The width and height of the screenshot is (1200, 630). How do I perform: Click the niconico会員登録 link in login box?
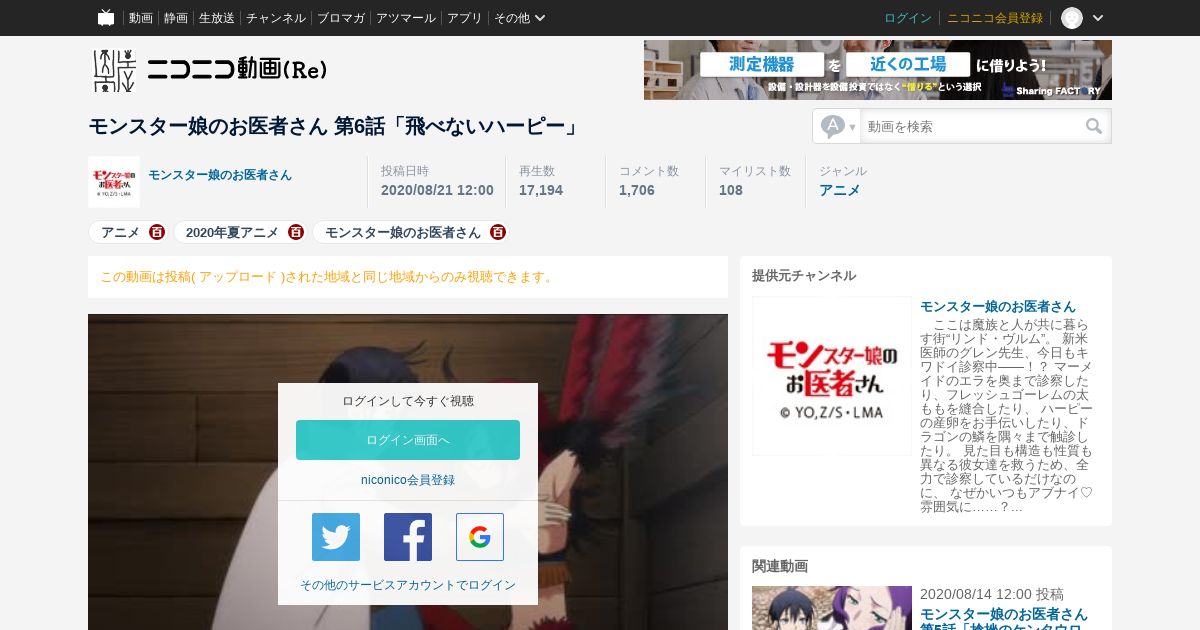coord(408,480)
